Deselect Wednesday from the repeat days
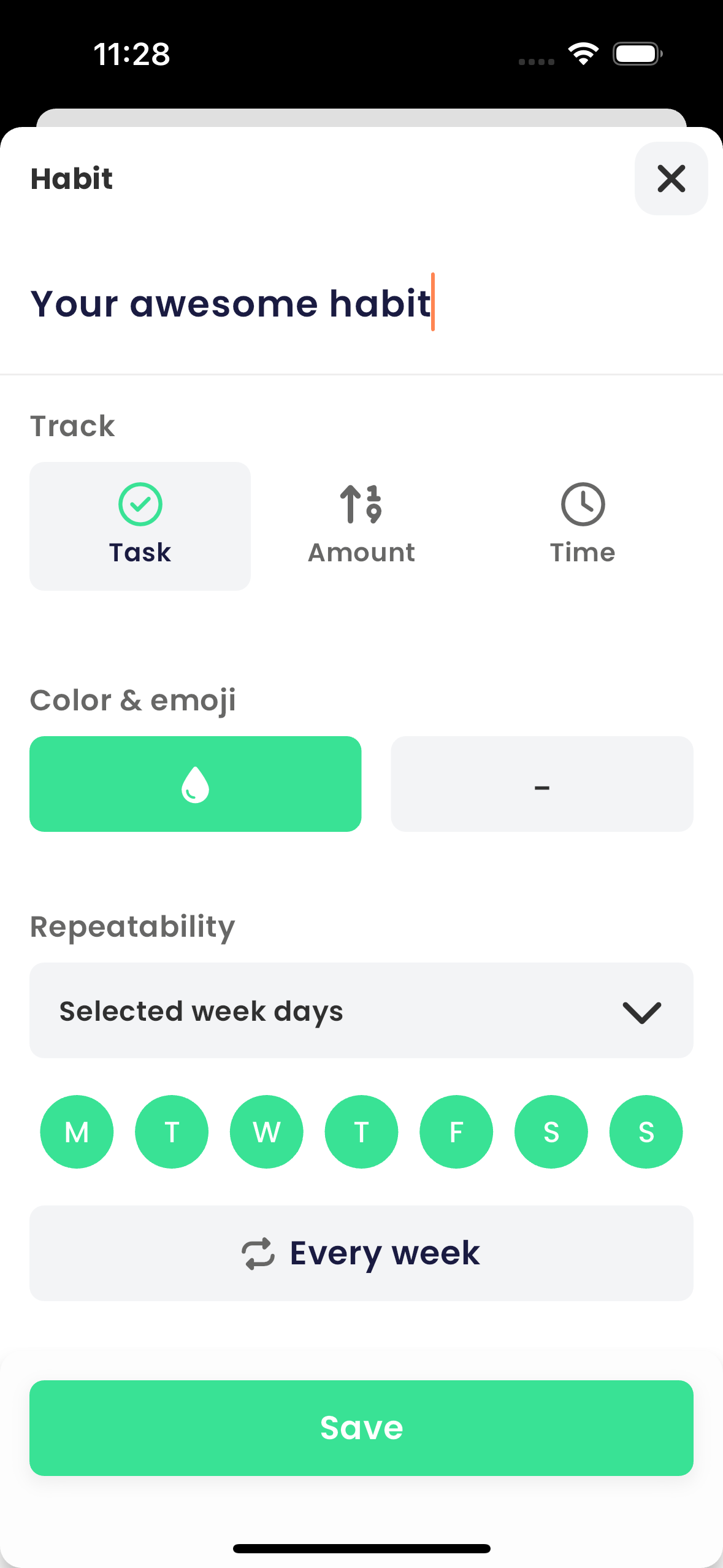Screen dimensions: 723x1568 pos(266,1131)
